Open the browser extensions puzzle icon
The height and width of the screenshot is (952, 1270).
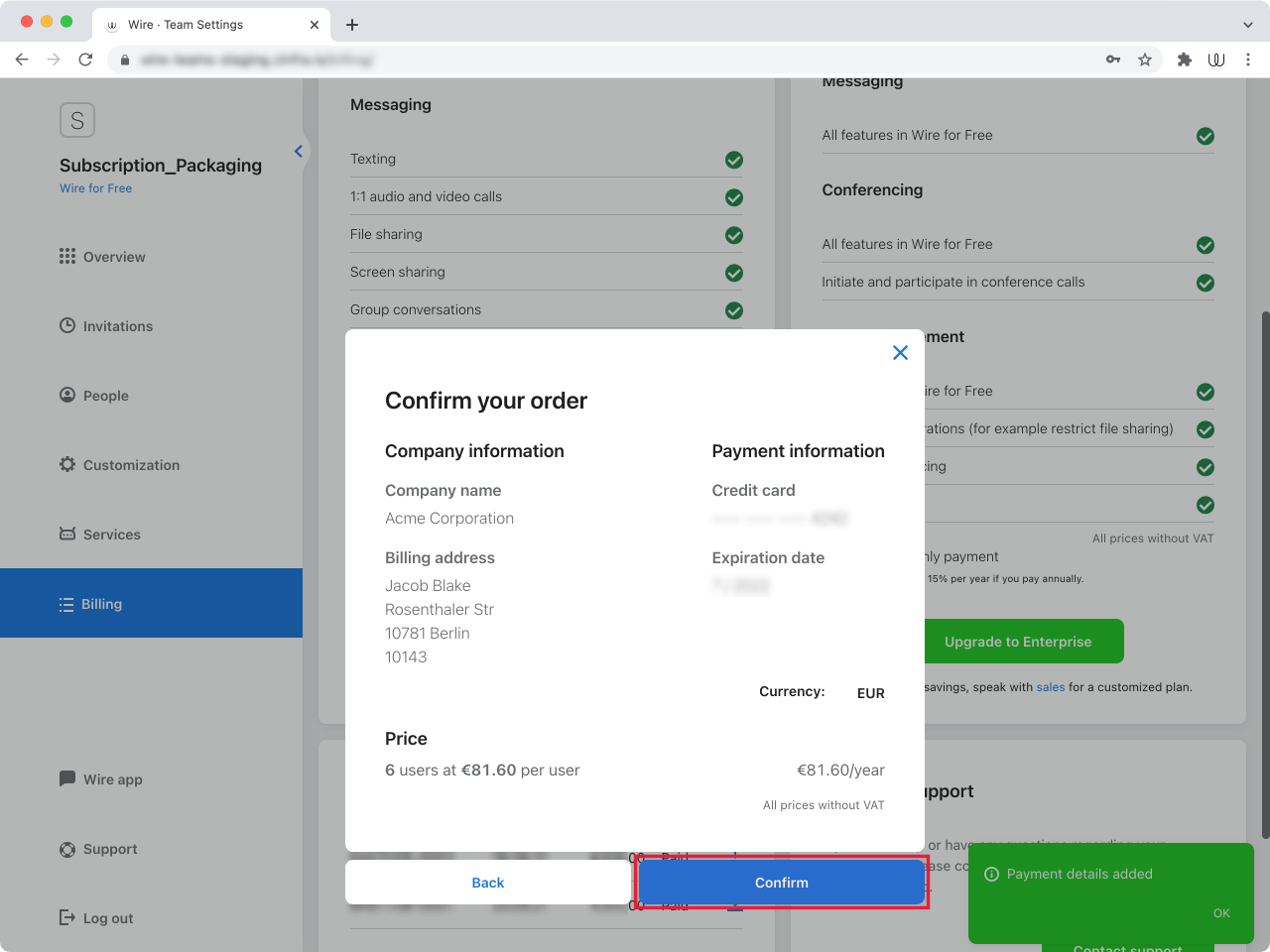[x=1184, y=59]
